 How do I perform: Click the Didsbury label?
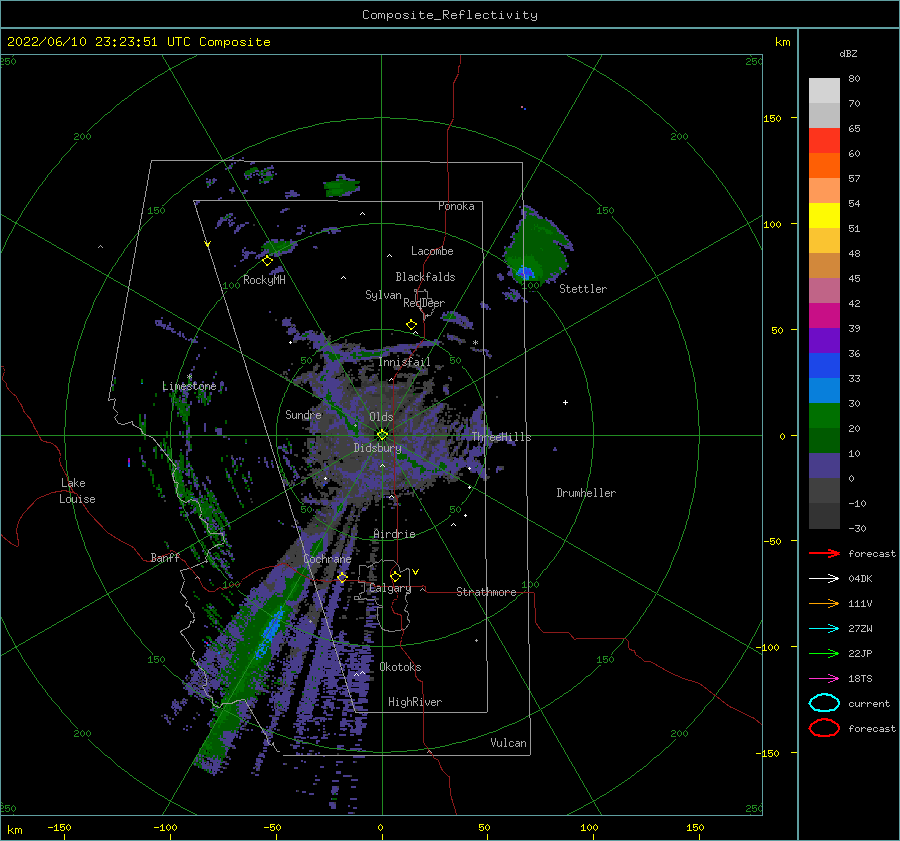tap(377, 448)
